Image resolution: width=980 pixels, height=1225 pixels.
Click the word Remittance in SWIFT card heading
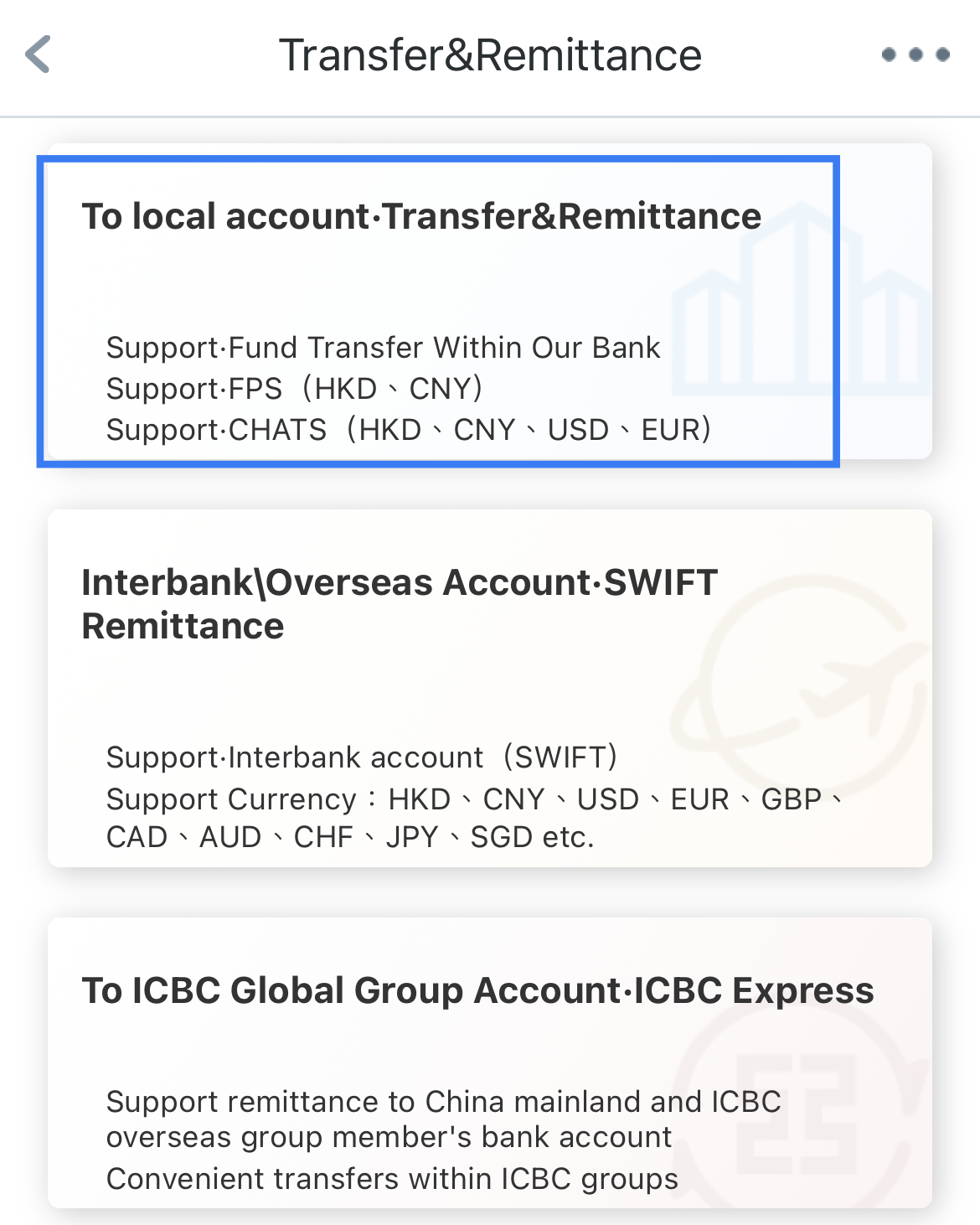pyautogui.click(x=183, y=626)
